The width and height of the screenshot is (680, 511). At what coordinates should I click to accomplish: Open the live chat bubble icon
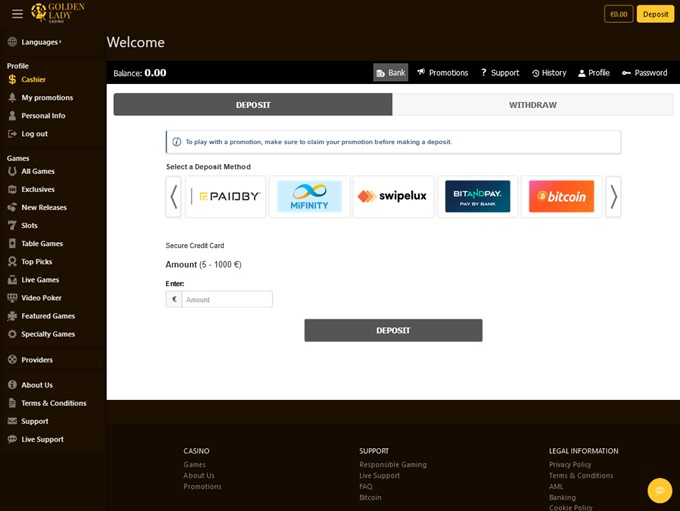[x=659, y=490]
